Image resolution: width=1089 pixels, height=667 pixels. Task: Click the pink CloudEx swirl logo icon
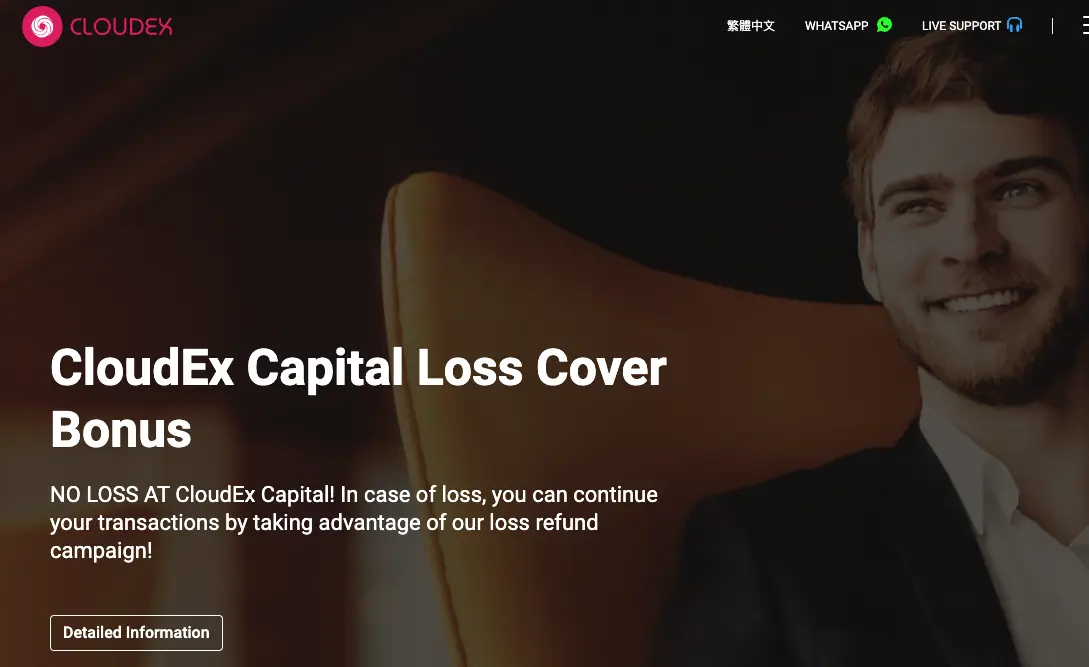42,26
